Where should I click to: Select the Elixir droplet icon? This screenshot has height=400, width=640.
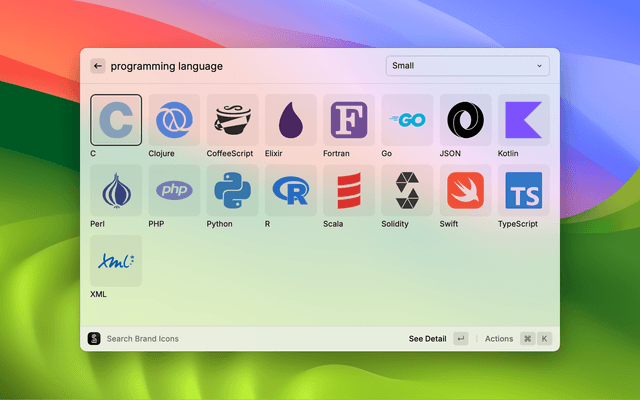coord(290,120)
